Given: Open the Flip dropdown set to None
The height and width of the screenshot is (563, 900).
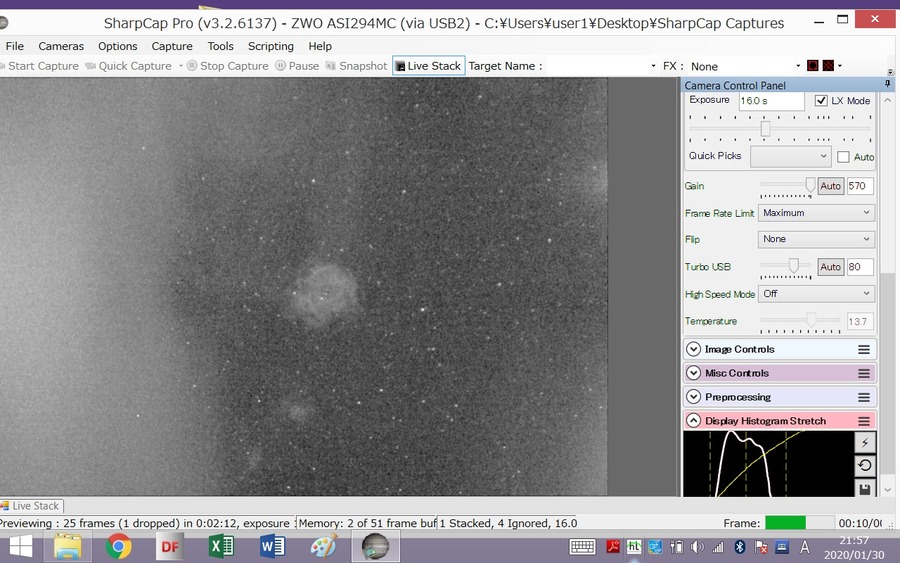Looking at the screenshot, I should coord(816,239).
